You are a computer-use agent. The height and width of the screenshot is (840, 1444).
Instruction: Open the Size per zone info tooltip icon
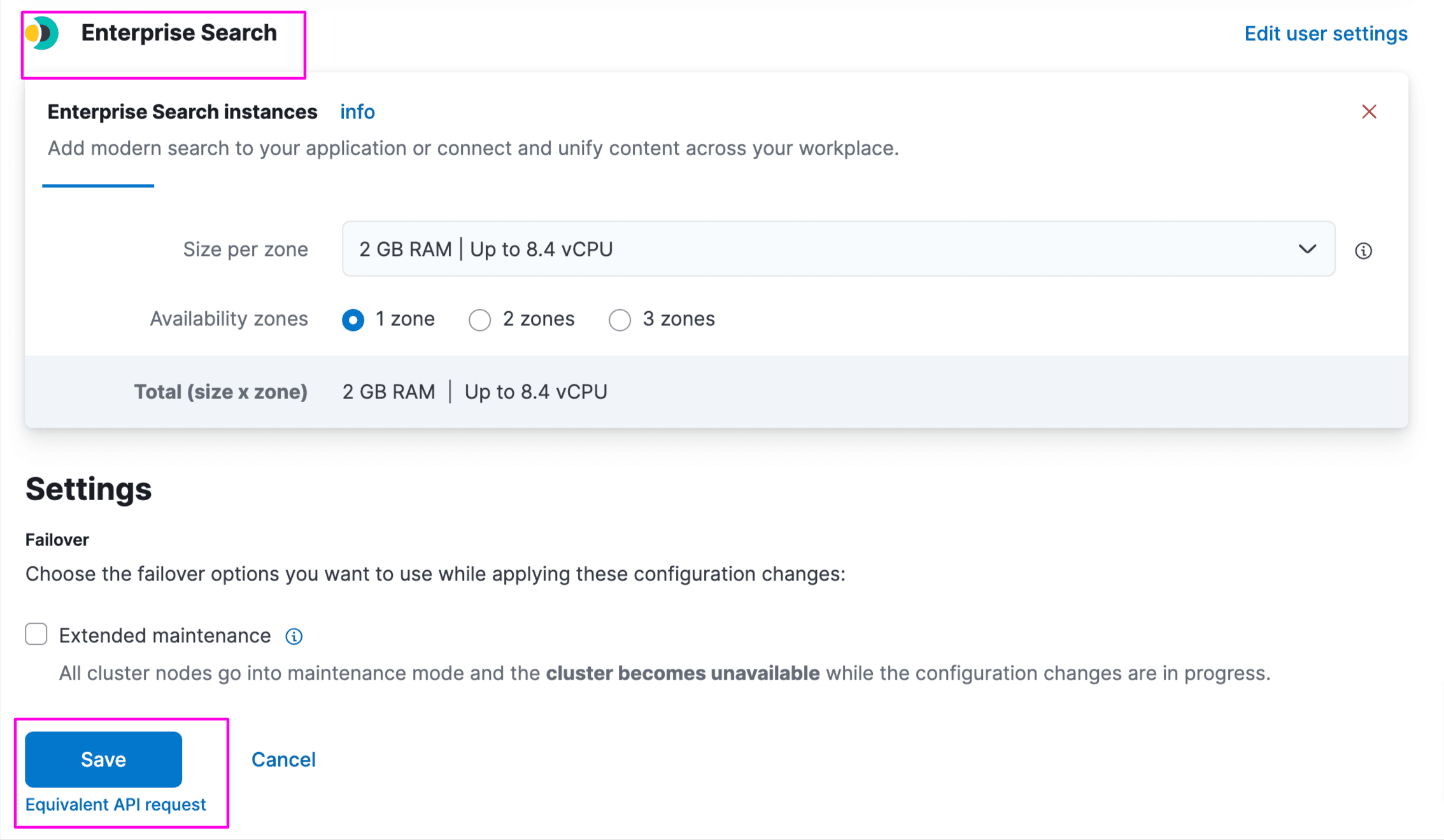1364,250
